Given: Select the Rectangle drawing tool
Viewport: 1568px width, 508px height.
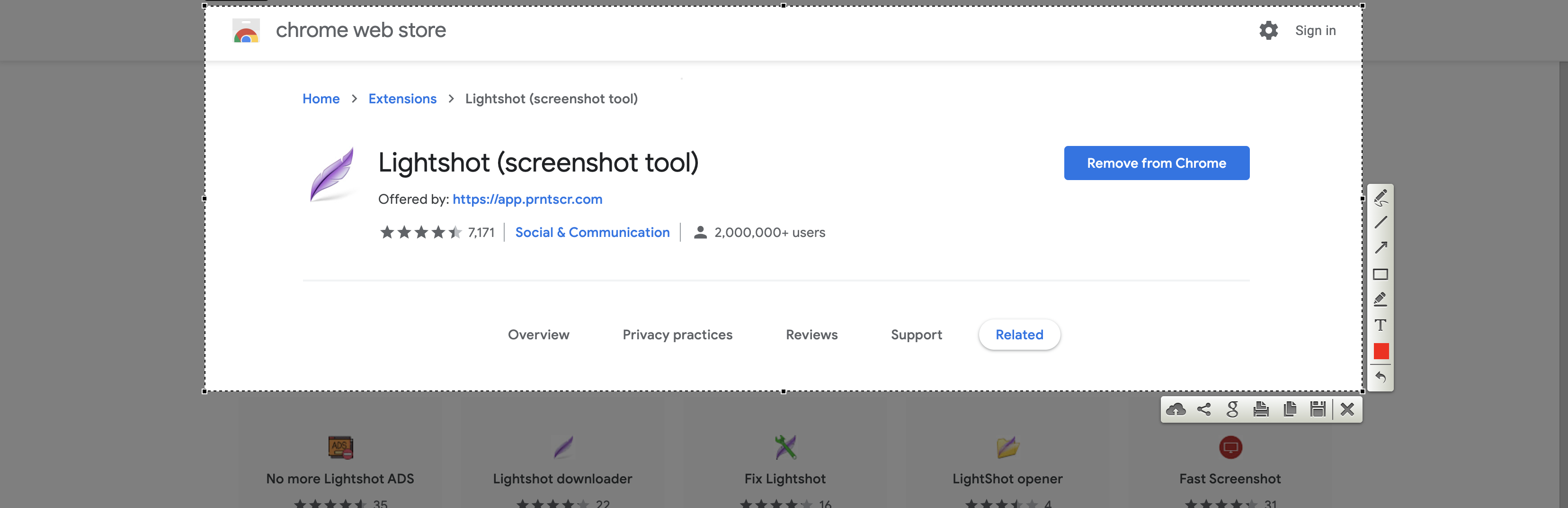Looking at the screenshot, I should tap(1381, 274).
